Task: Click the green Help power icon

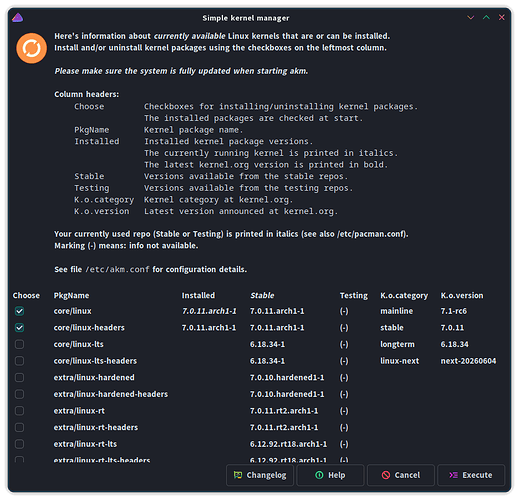Action: 319,475
